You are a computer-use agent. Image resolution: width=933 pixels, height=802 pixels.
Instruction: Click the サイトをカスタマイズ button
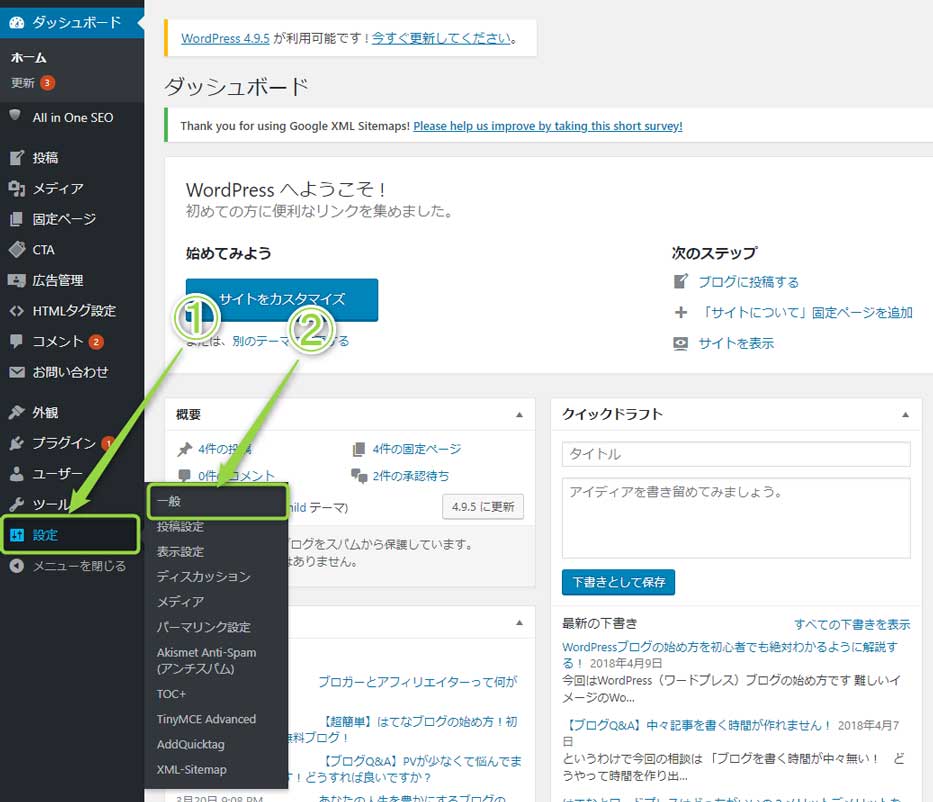(x=282, y=300)
